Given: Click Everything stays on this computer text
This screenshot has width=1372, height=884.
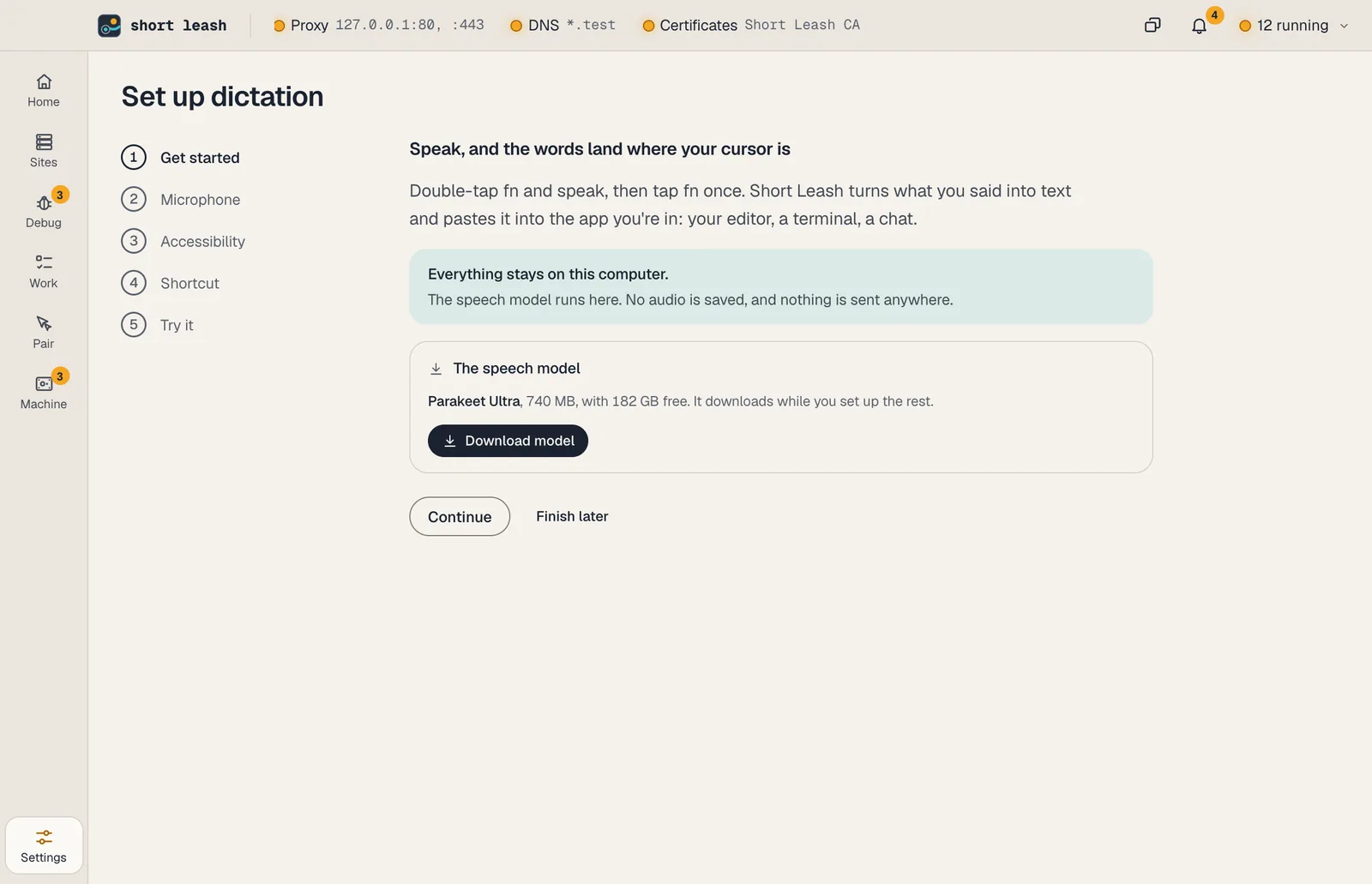Looking at the screenshot, I should pyautogui.click(x=548, y=274).
